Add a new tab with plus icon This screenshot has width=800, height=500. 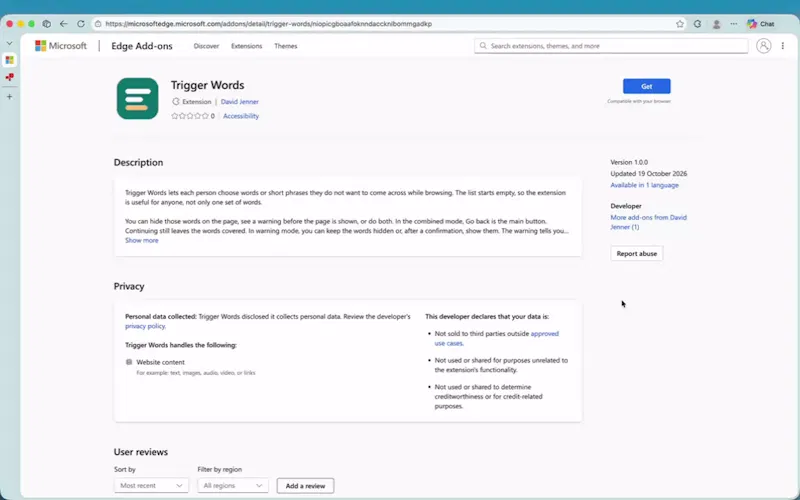(x=9, y=96)
